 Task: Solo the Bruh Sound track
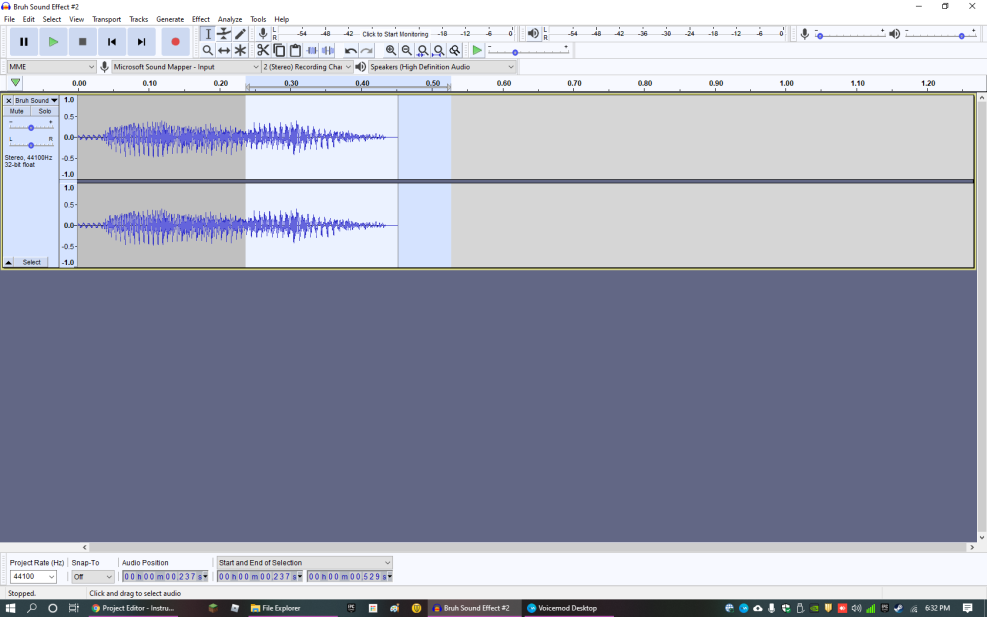coord(45,111)
